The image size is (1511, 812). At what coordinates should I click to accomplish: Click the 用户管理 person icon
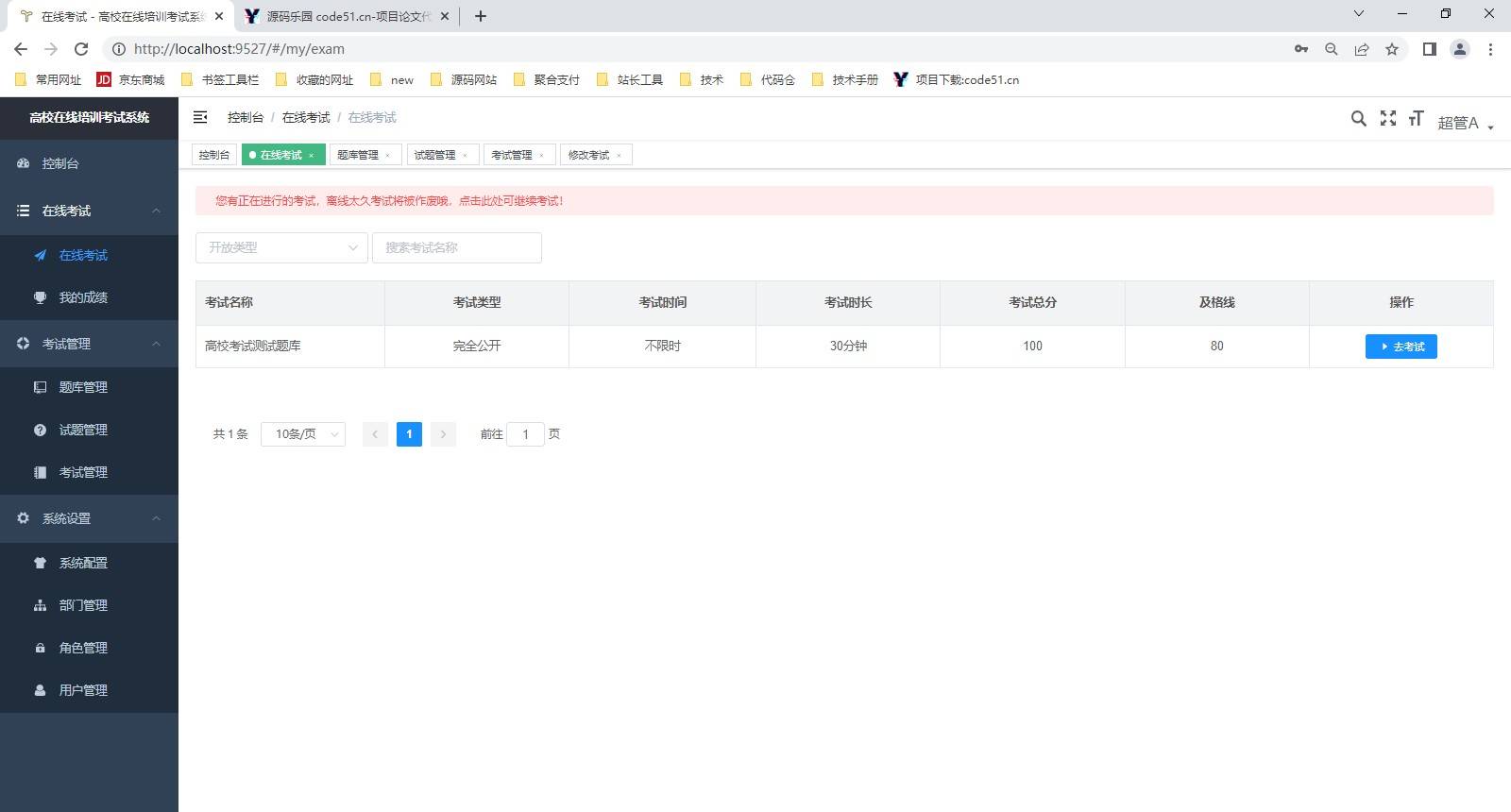click(40, 690)
